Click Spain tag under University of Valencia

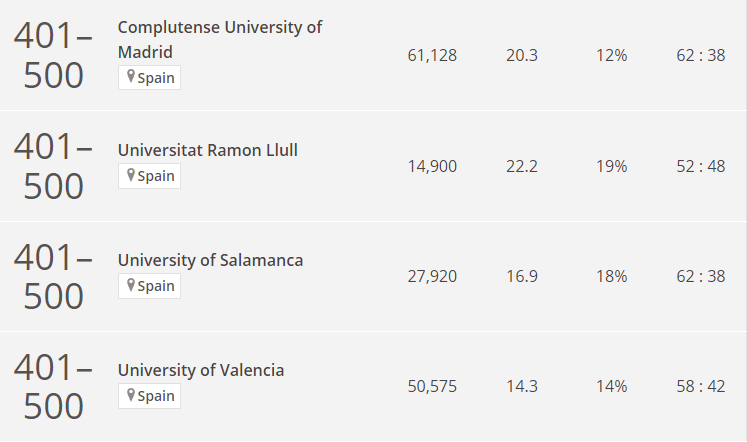pos(150,396)
